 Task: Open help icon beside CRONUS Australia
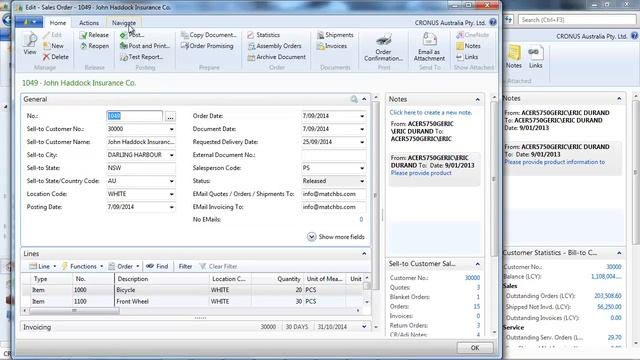(493, 22)
